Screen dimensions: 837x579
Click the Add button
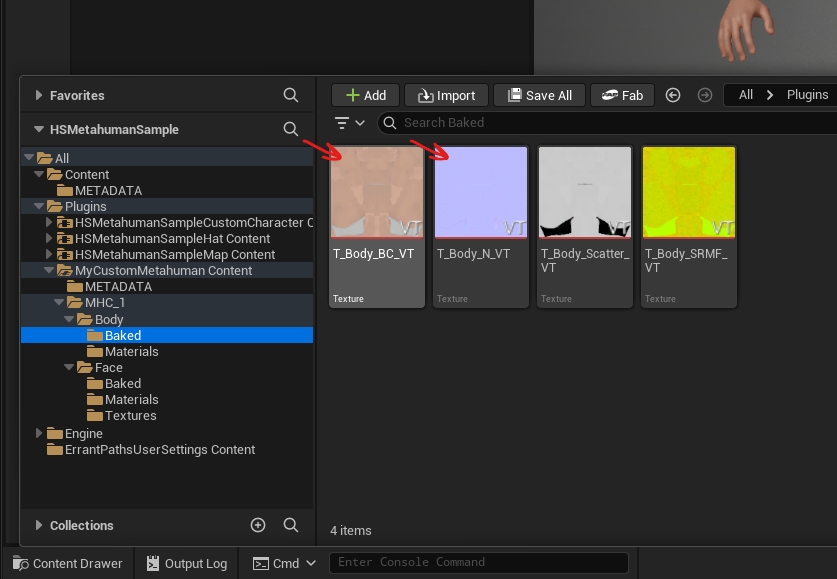click(366, 96)
